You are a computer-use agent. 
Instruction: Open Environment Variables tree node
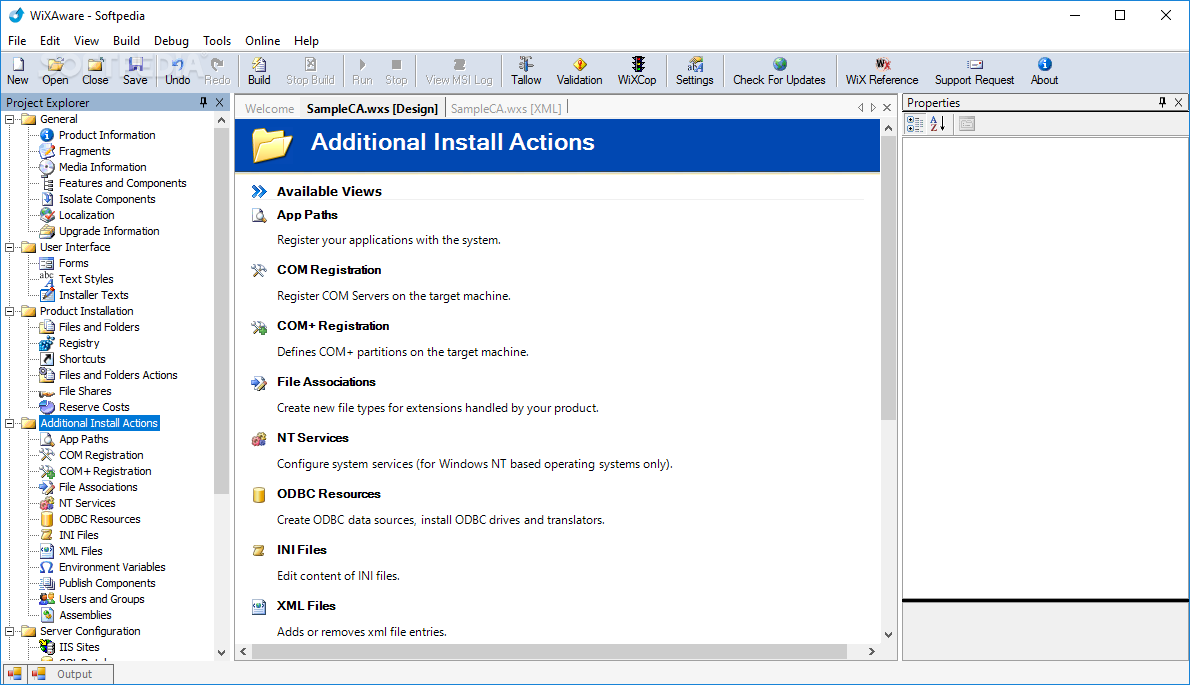112,567
